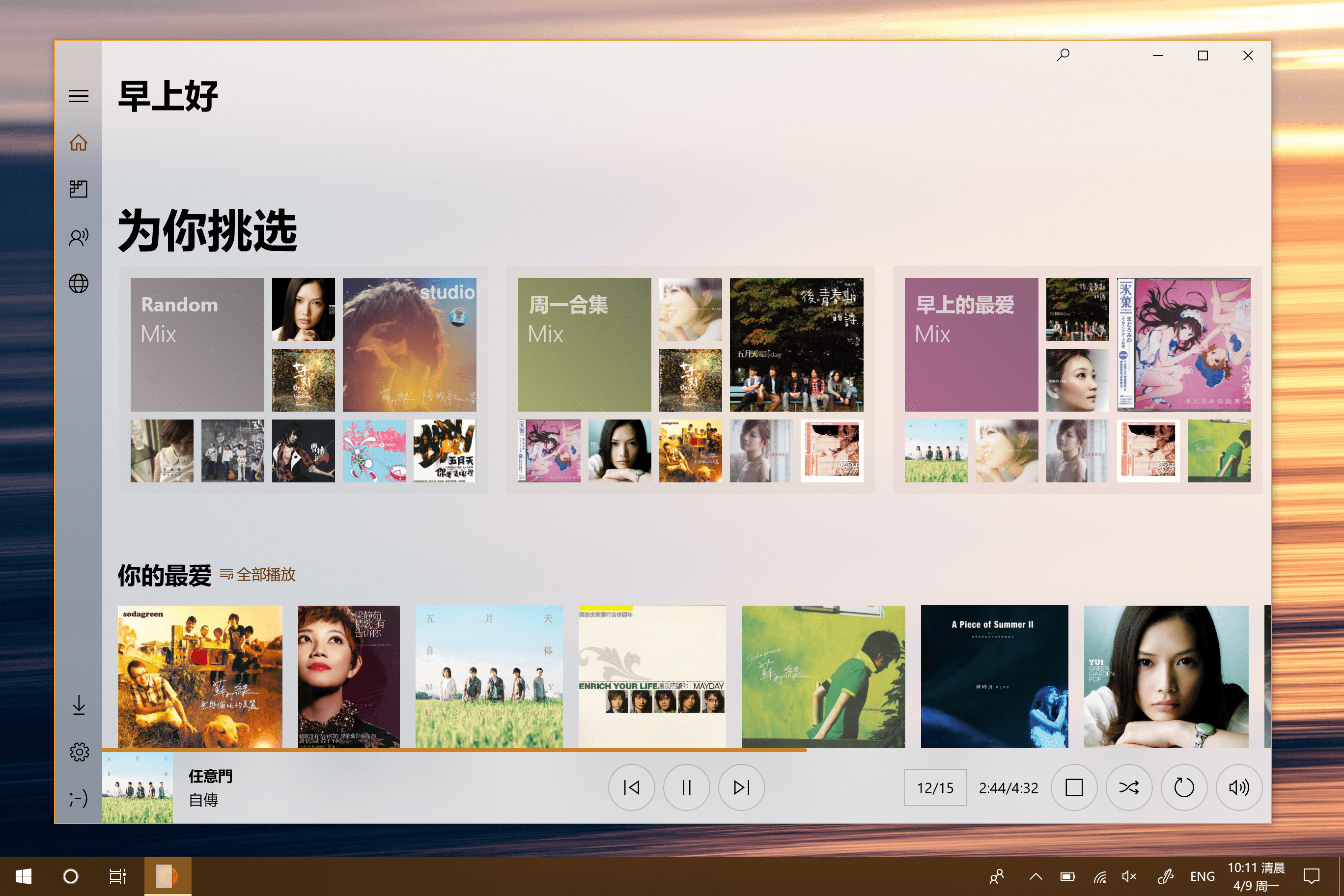Open the hamburger navigation menu

[x=78, y=96]
